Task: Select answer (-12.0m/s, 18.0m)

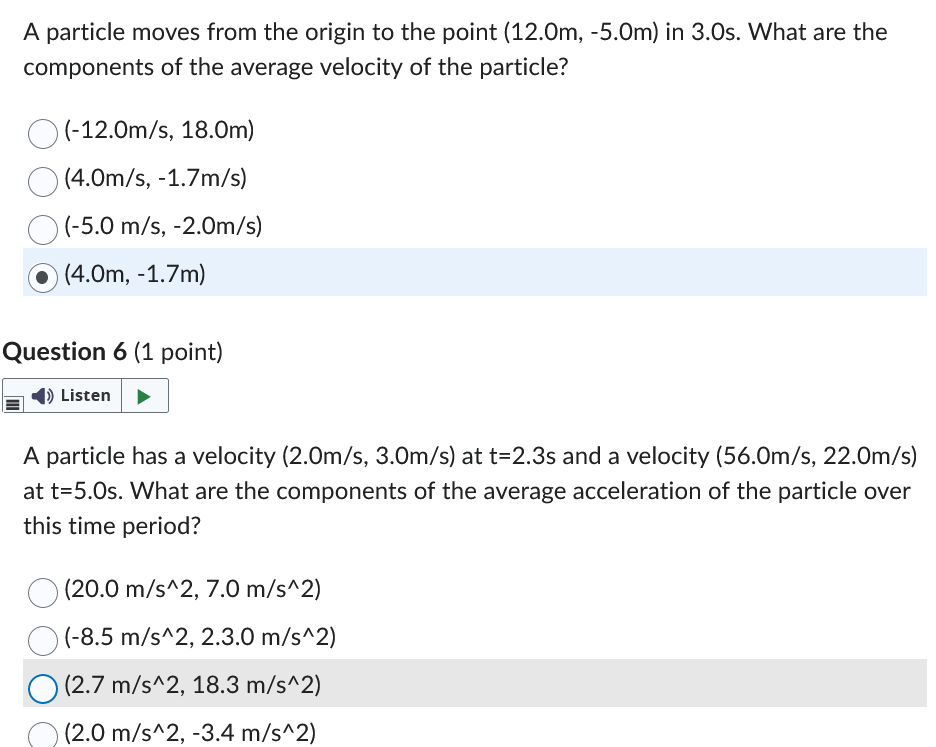Action: tap(42, 133)
